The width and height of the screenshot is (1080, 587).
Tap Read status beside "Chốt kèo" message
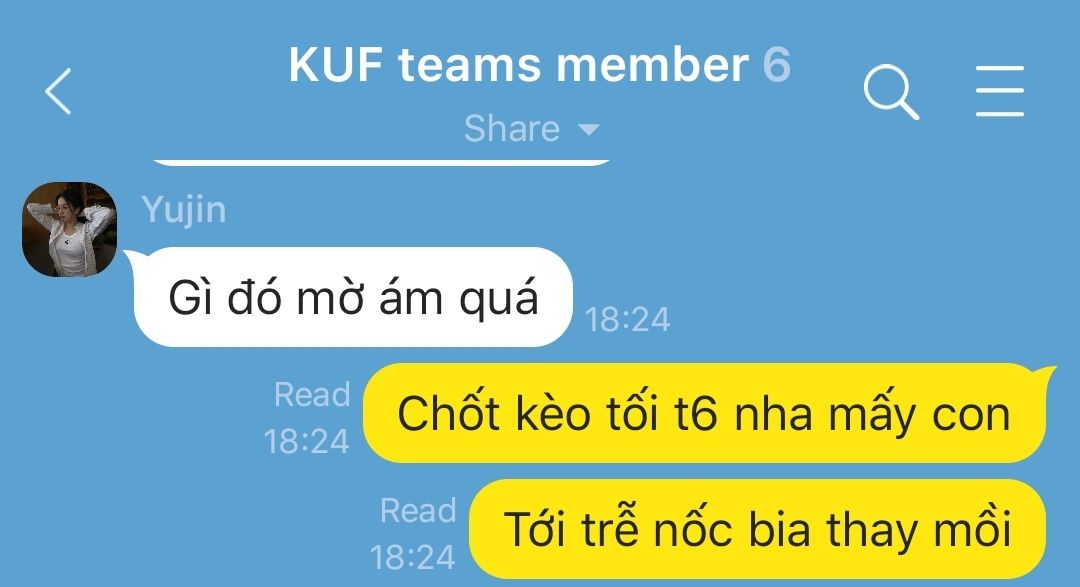pos(312,395)
